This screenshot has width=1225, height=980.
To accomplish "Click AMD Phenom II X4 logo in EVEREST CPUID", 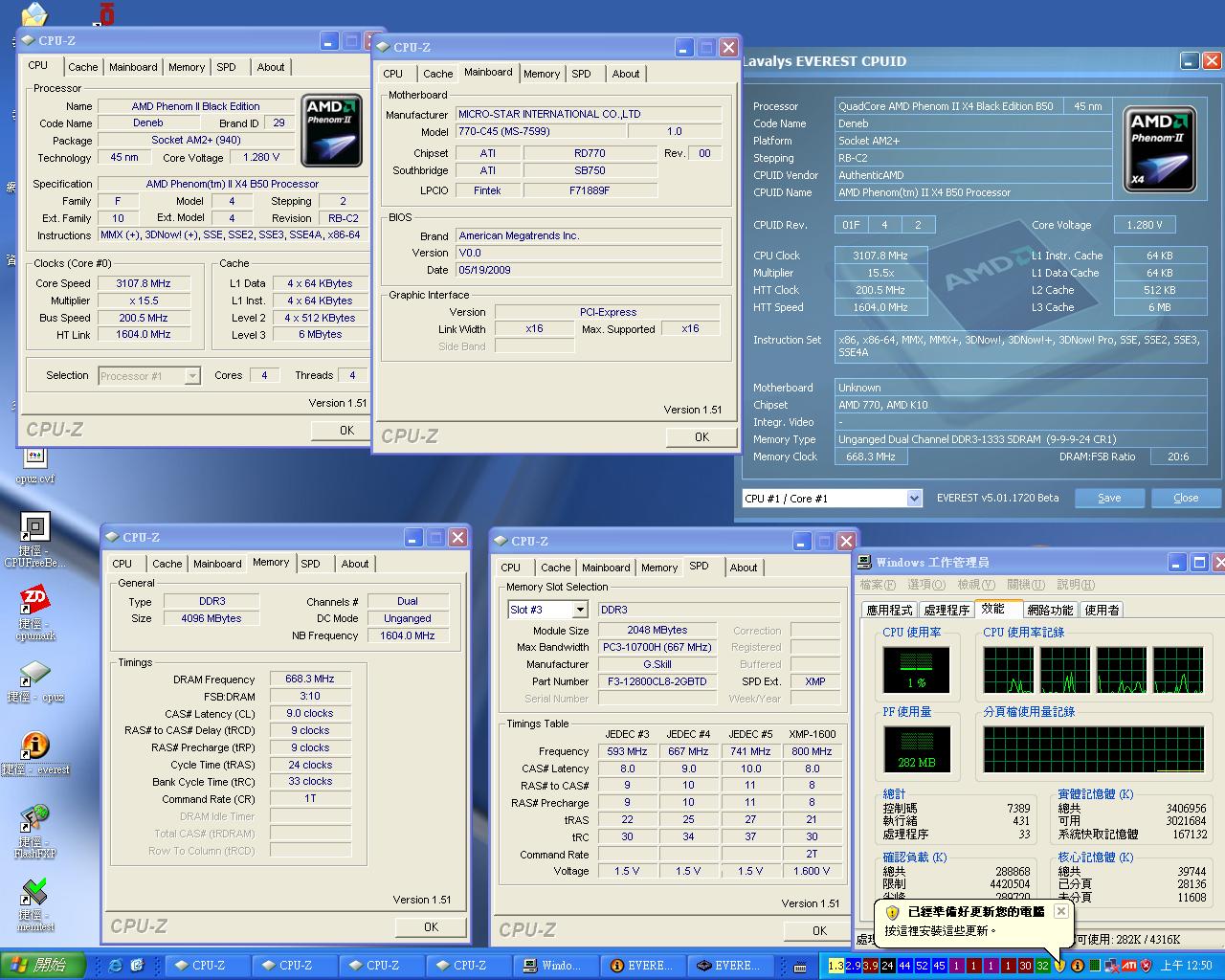I will pos(1159,148).
